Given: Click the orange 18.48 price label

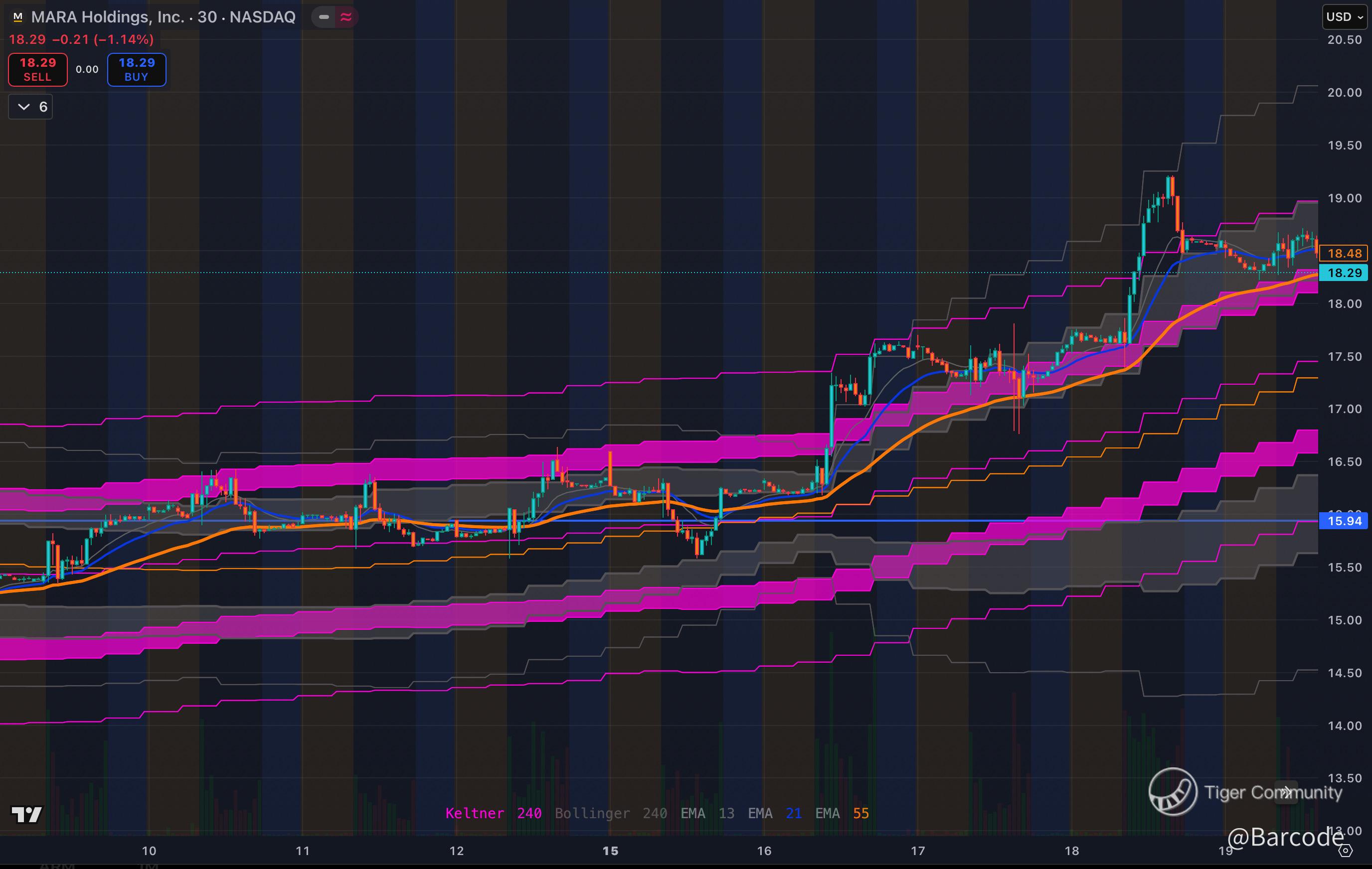Looking at the screenshot, I should pyautogui.click(x=1344, y=254).
